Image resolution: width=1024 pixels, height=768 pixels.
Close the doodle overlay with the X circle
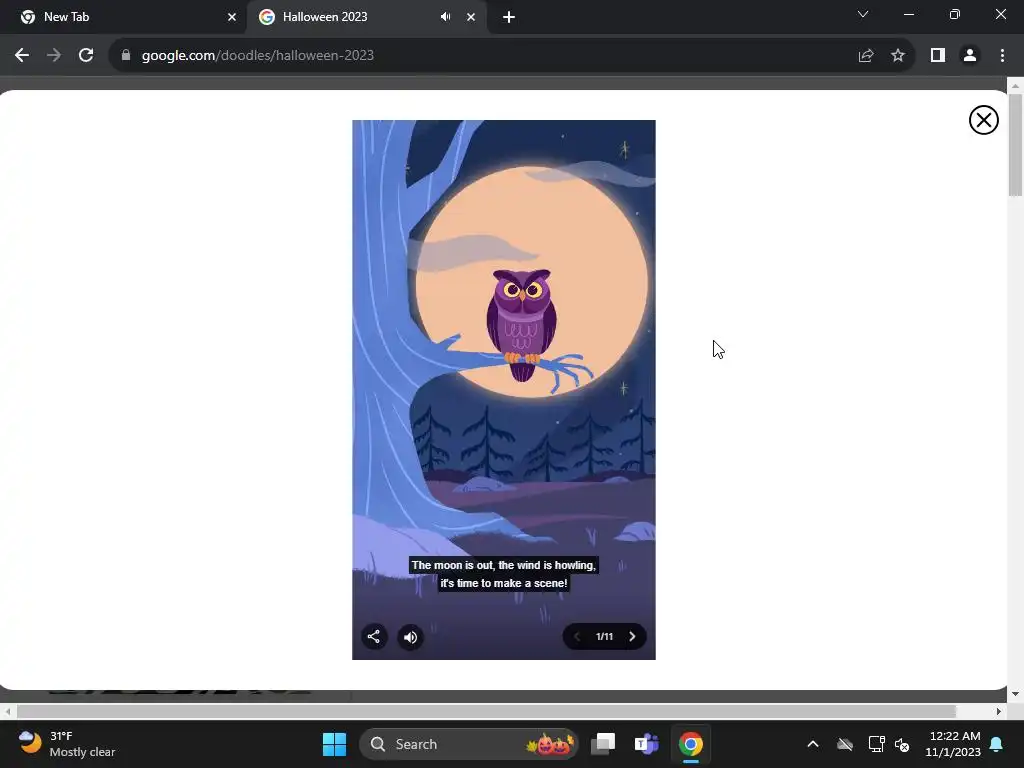(984, 120)
